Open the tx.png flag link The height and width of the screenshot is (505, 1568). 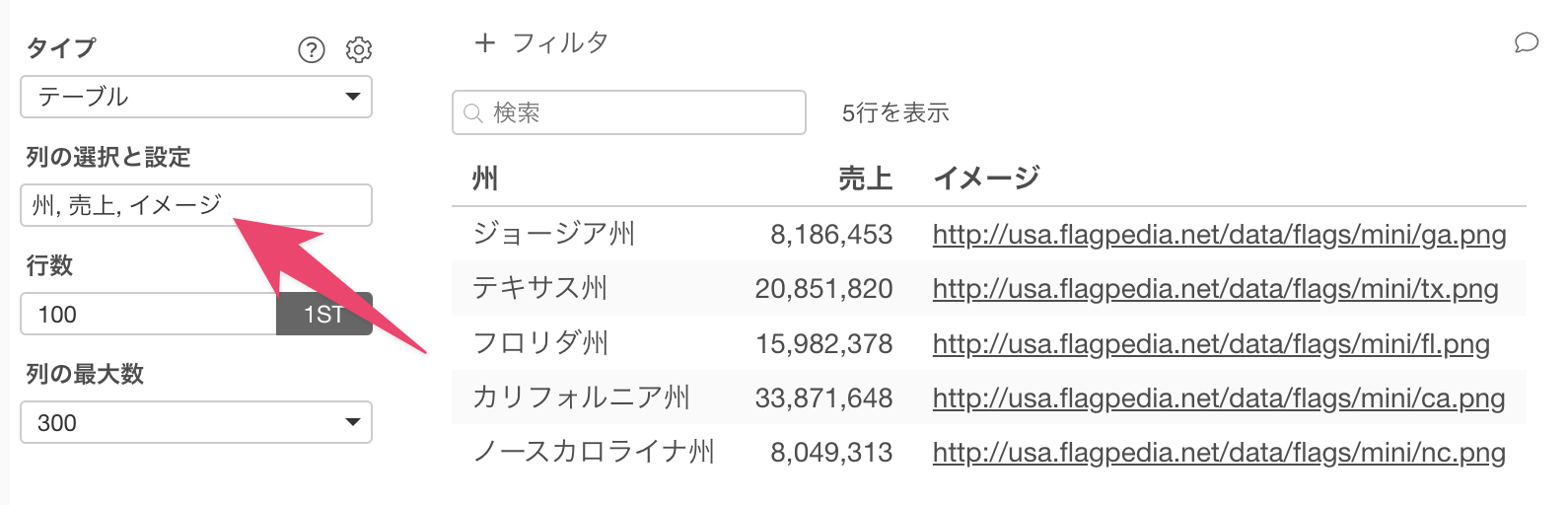click(x=1215, y=289)
